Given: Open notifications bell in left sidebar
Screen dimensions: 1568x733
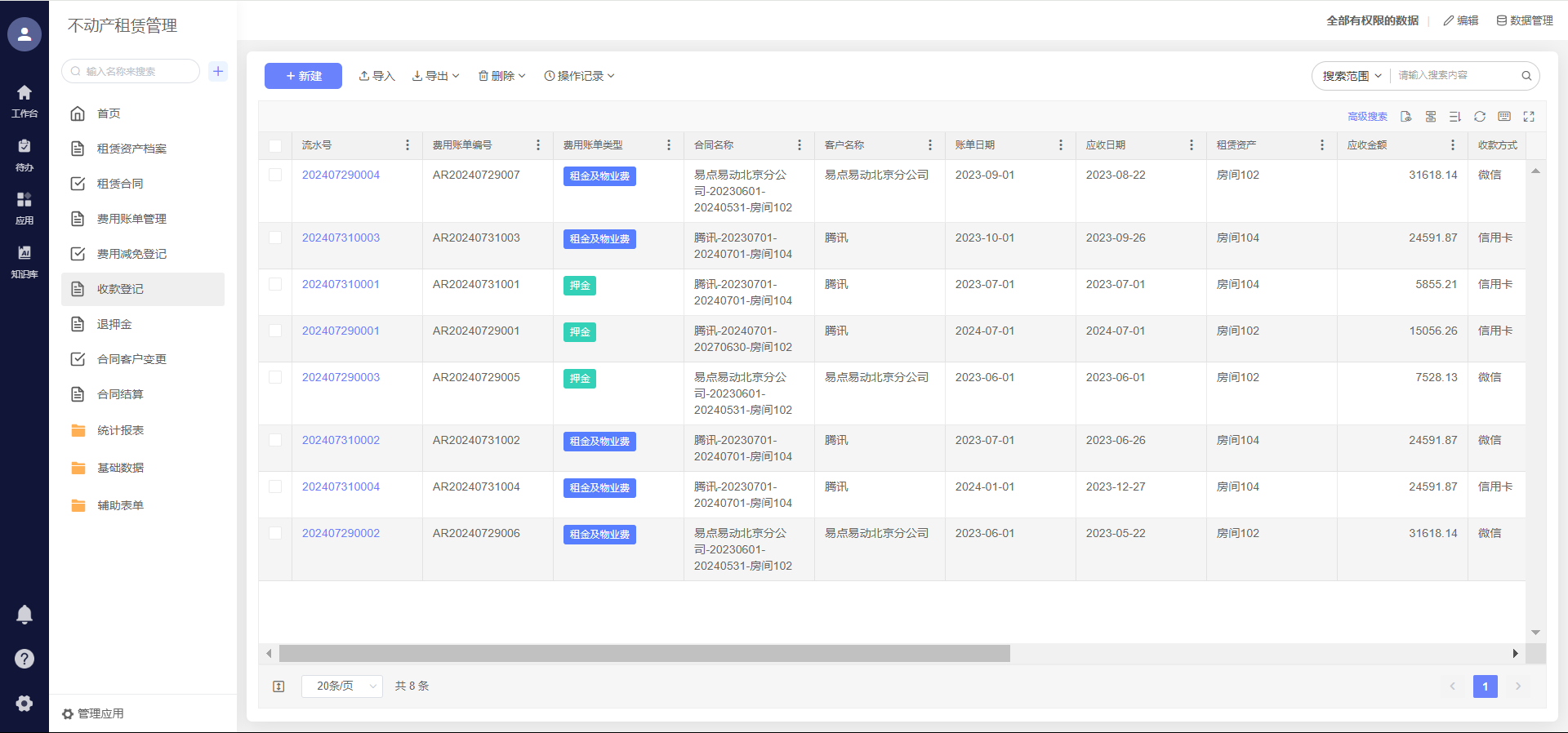Looking at the screenshot, I should 24,615.
